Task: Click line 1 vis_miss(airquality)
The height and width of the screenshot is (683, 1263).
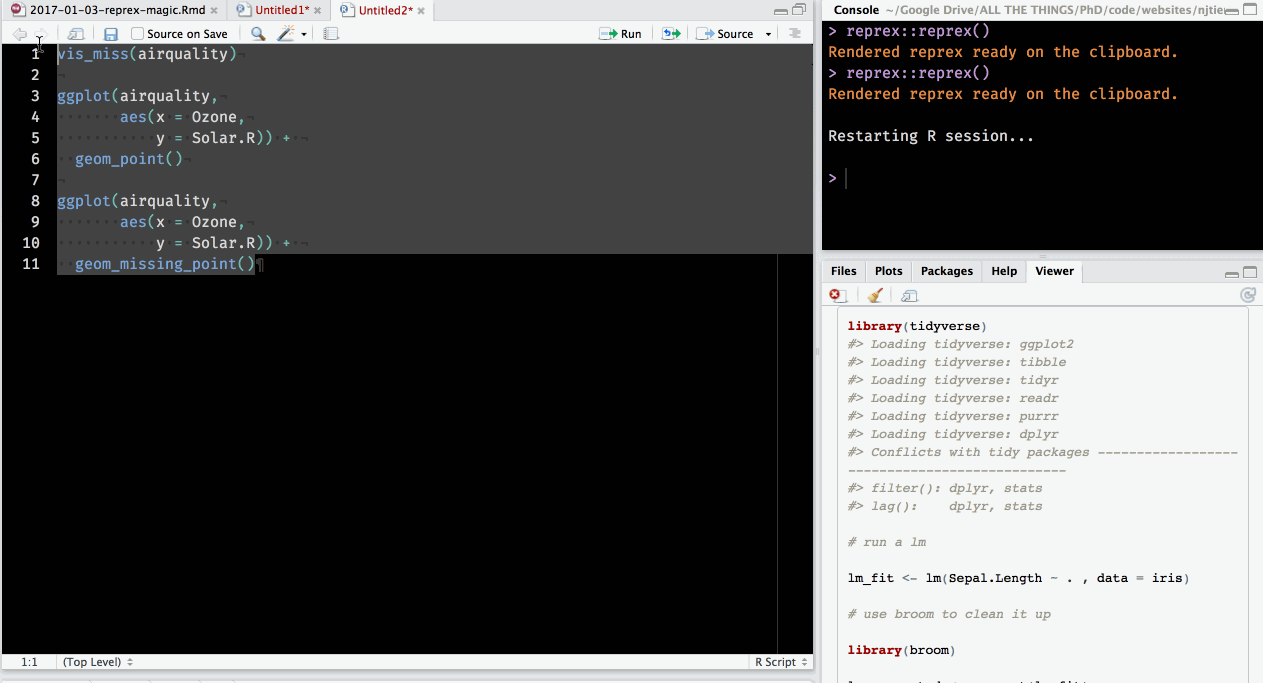Action: coord(147,54)
